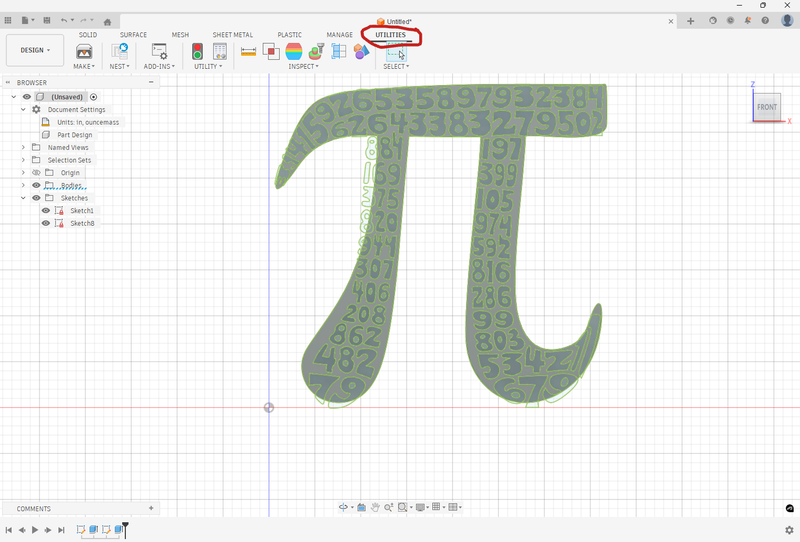Open a new design tab with plus
The image size is (800, 542).
690,21
